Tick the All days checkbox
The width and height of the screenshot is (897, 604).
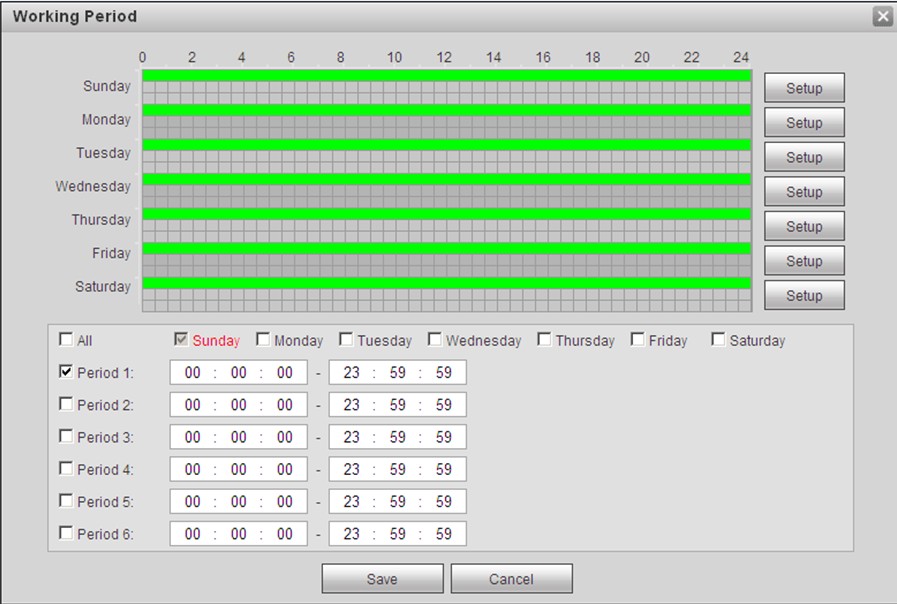tap(66, 339)
